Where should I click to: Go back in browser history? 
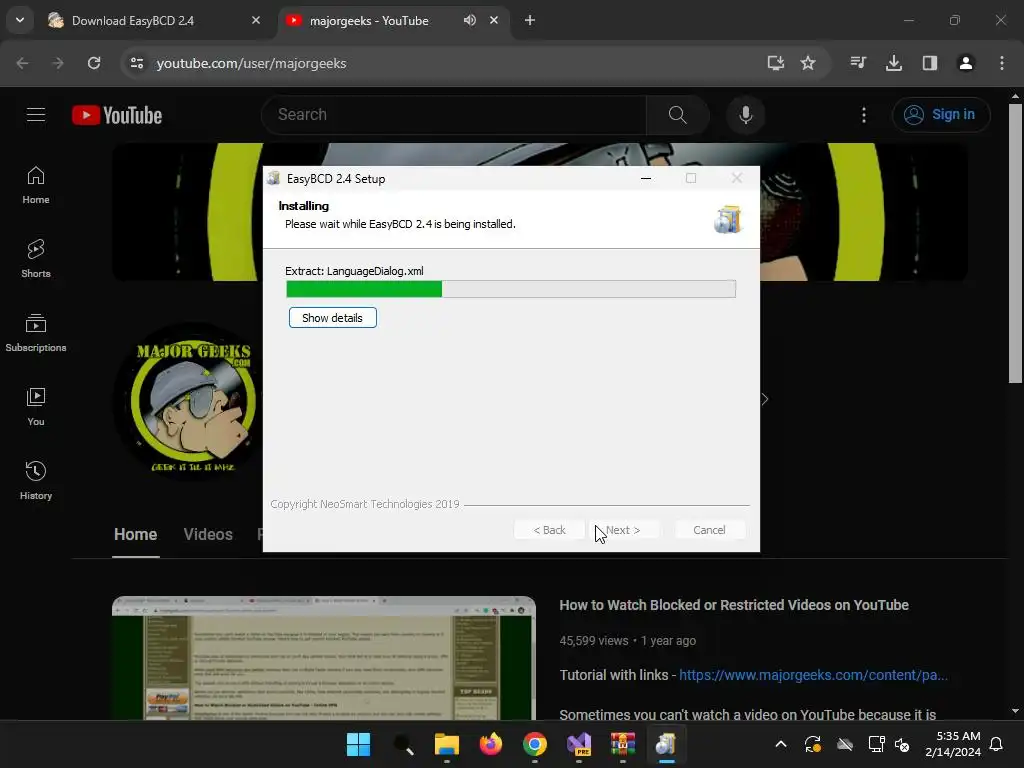tap(22, 63)
